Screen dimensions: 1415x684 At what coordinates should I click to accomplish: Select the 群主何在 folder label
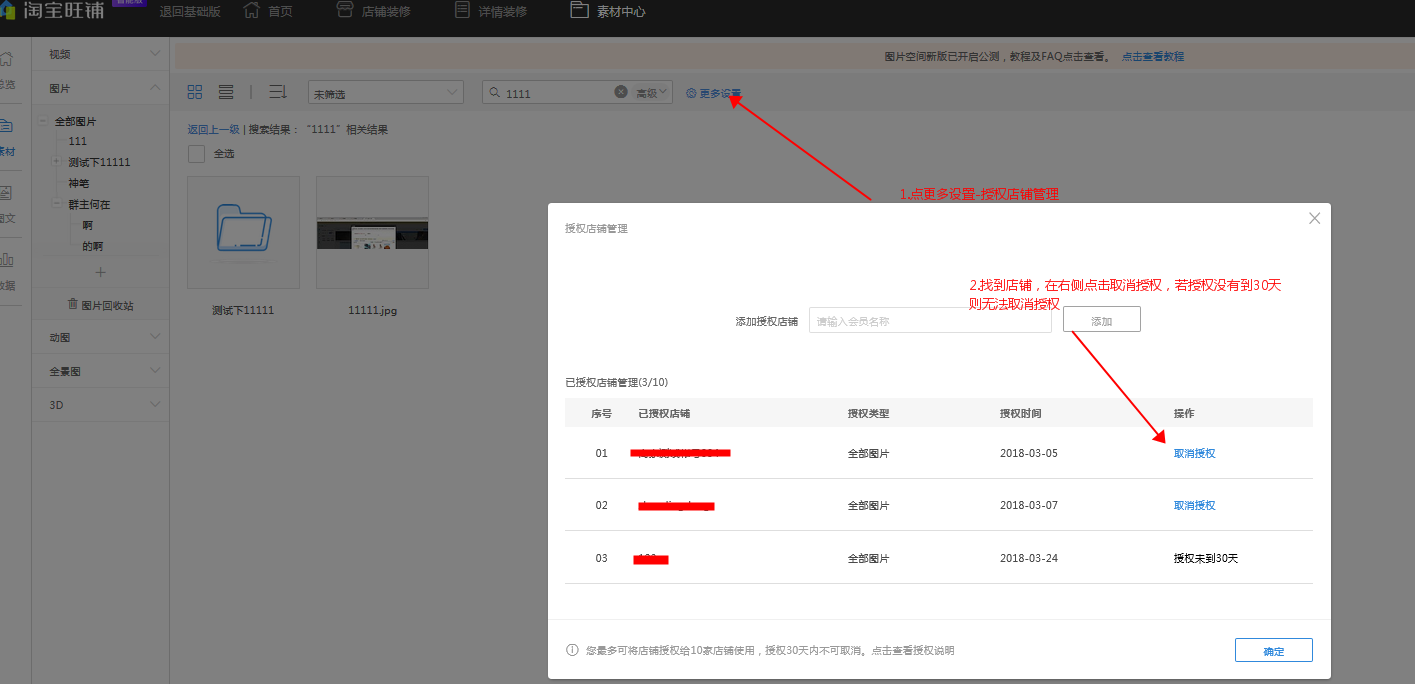89,204
